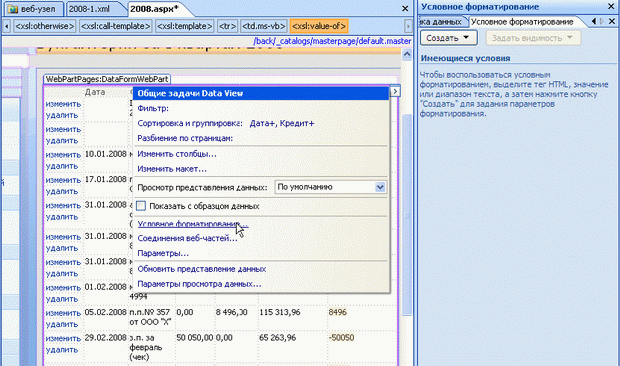The height and width of the screenshot is (366, 620).
Task: Click Изменить столбцы menu entry
Action: (x=177, y=154)
